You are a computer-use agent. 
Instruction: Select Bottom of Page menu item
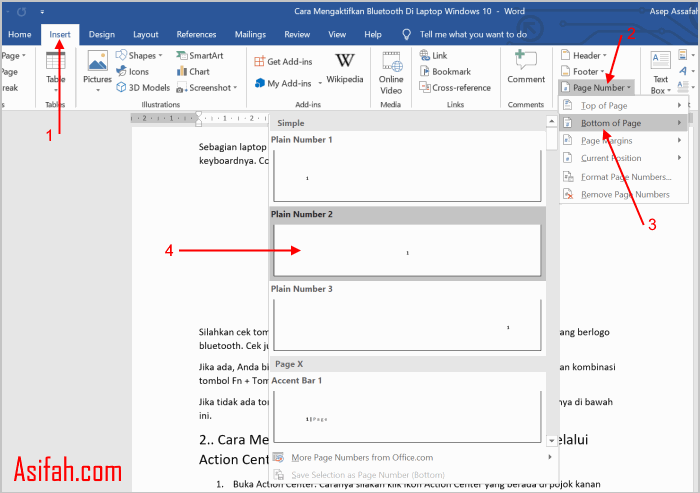point(623,123)
